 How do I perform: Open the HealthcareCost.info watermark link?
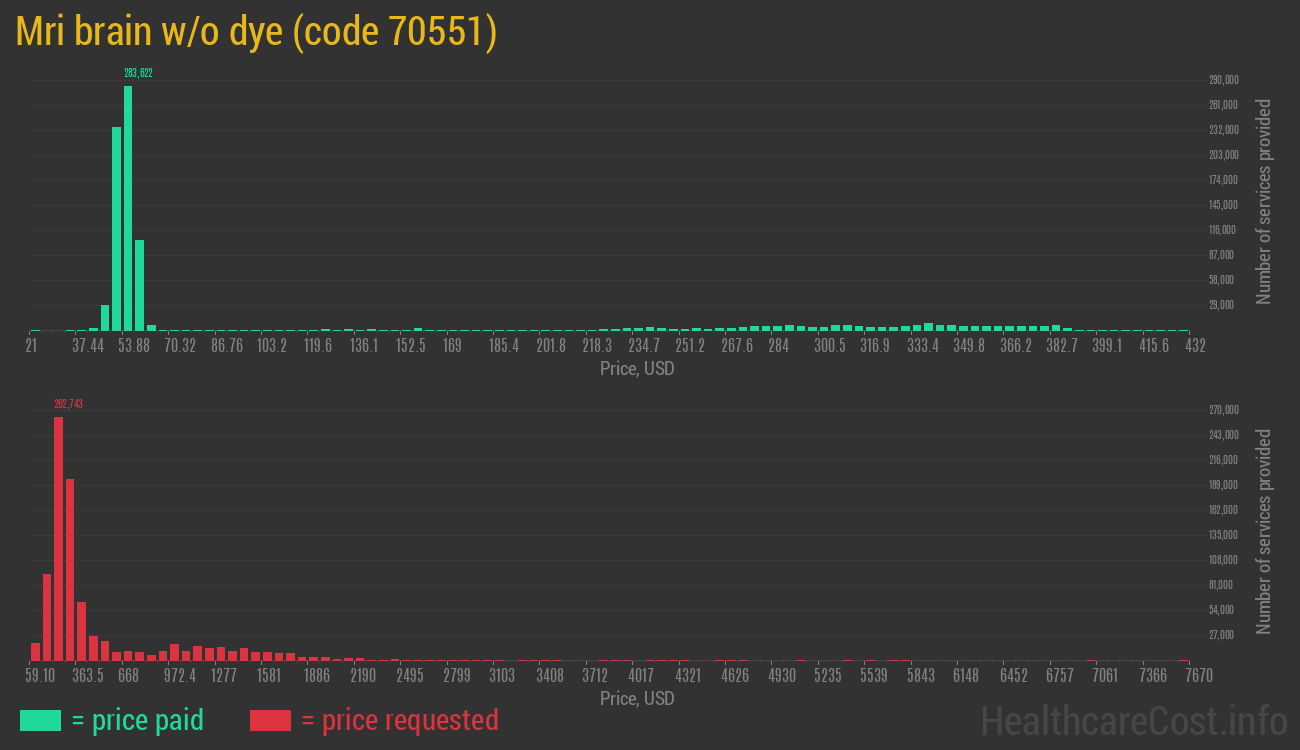pyautogui.click(x=1133, y=720)
